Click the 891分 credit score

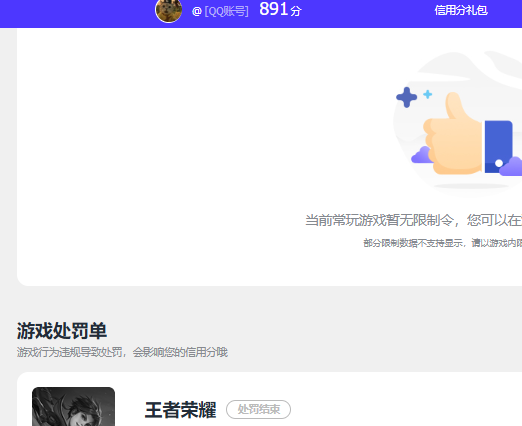(280, 9)
